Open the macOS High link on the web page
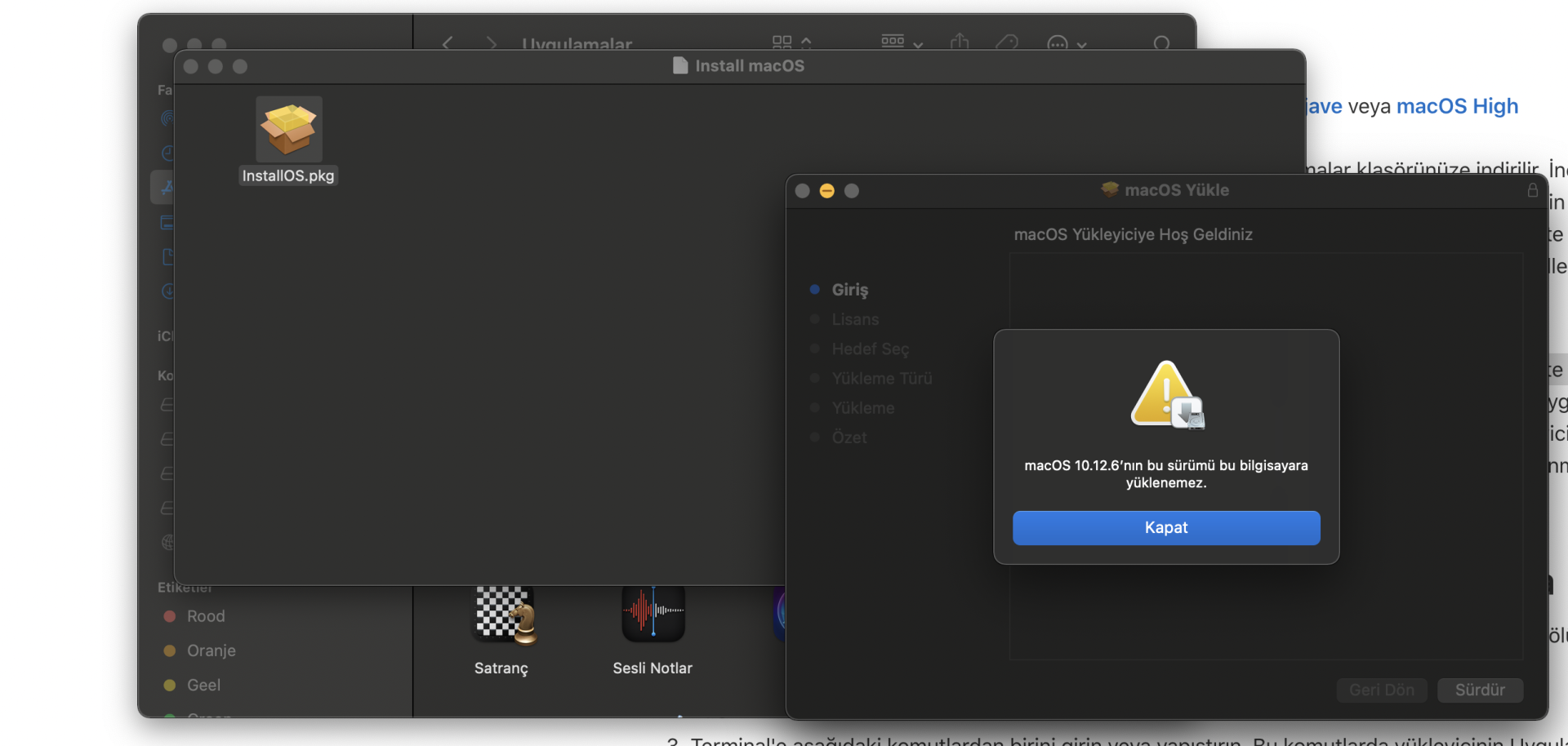 [x=1457, y=106]
